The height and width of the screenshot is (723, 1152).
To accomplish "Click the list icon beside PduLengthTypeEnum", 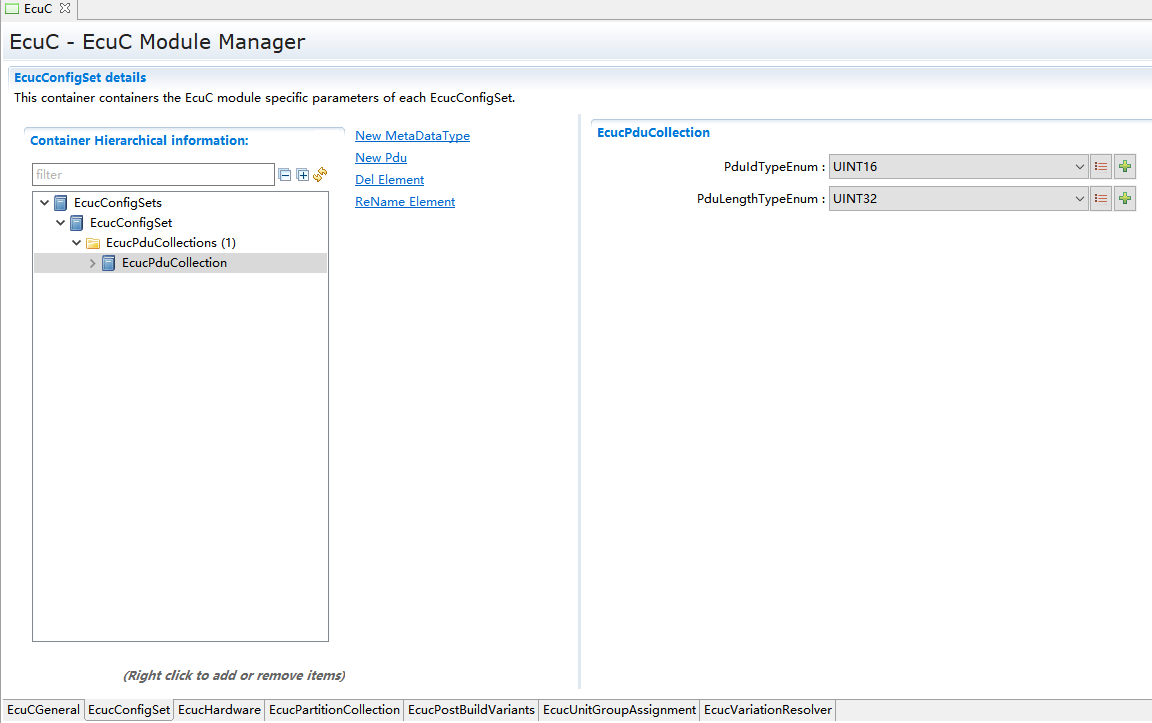I will click(x=1101, y=199).
